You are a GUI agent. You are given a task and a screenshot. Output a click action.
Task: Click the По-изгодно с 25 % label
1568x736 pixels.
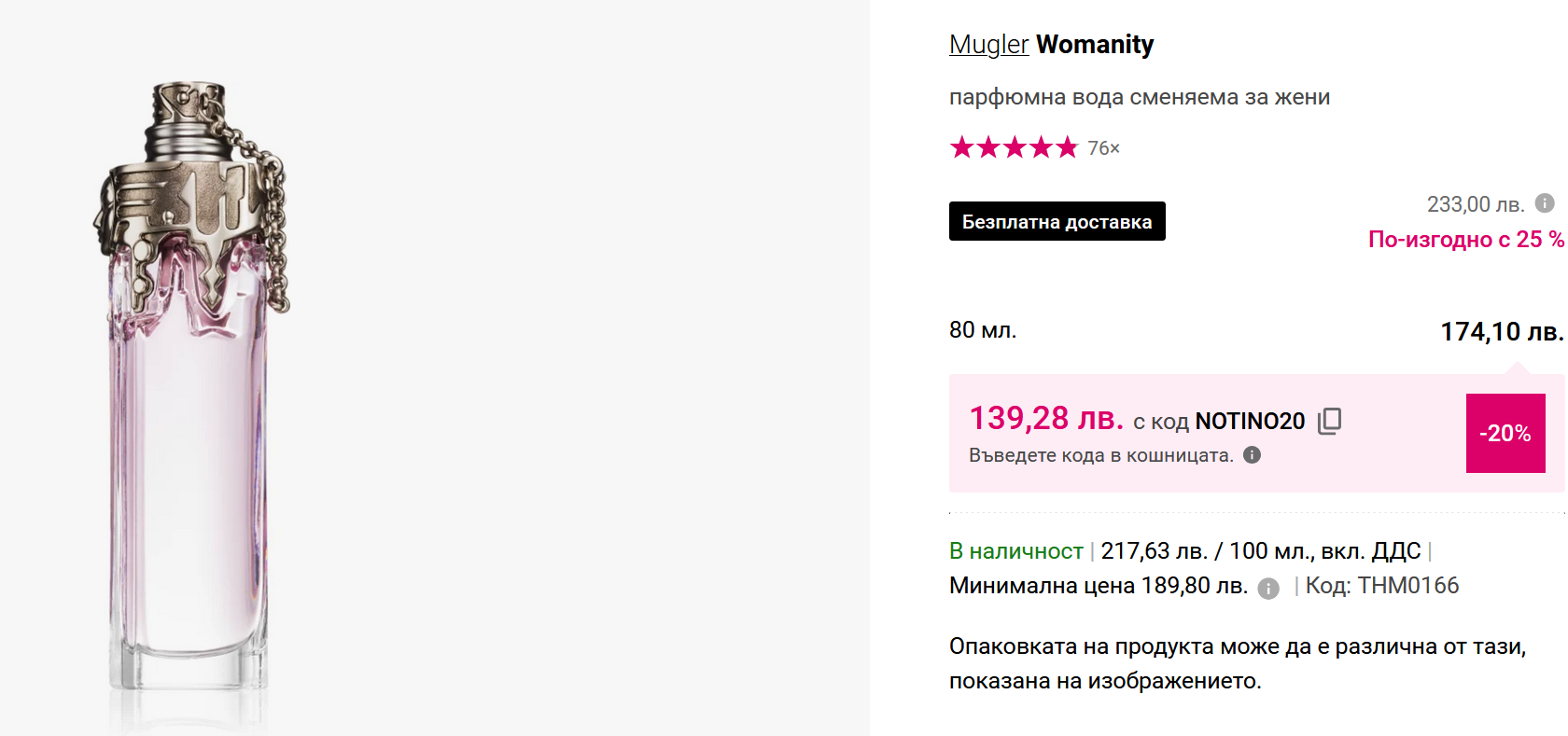point(1465,240)
